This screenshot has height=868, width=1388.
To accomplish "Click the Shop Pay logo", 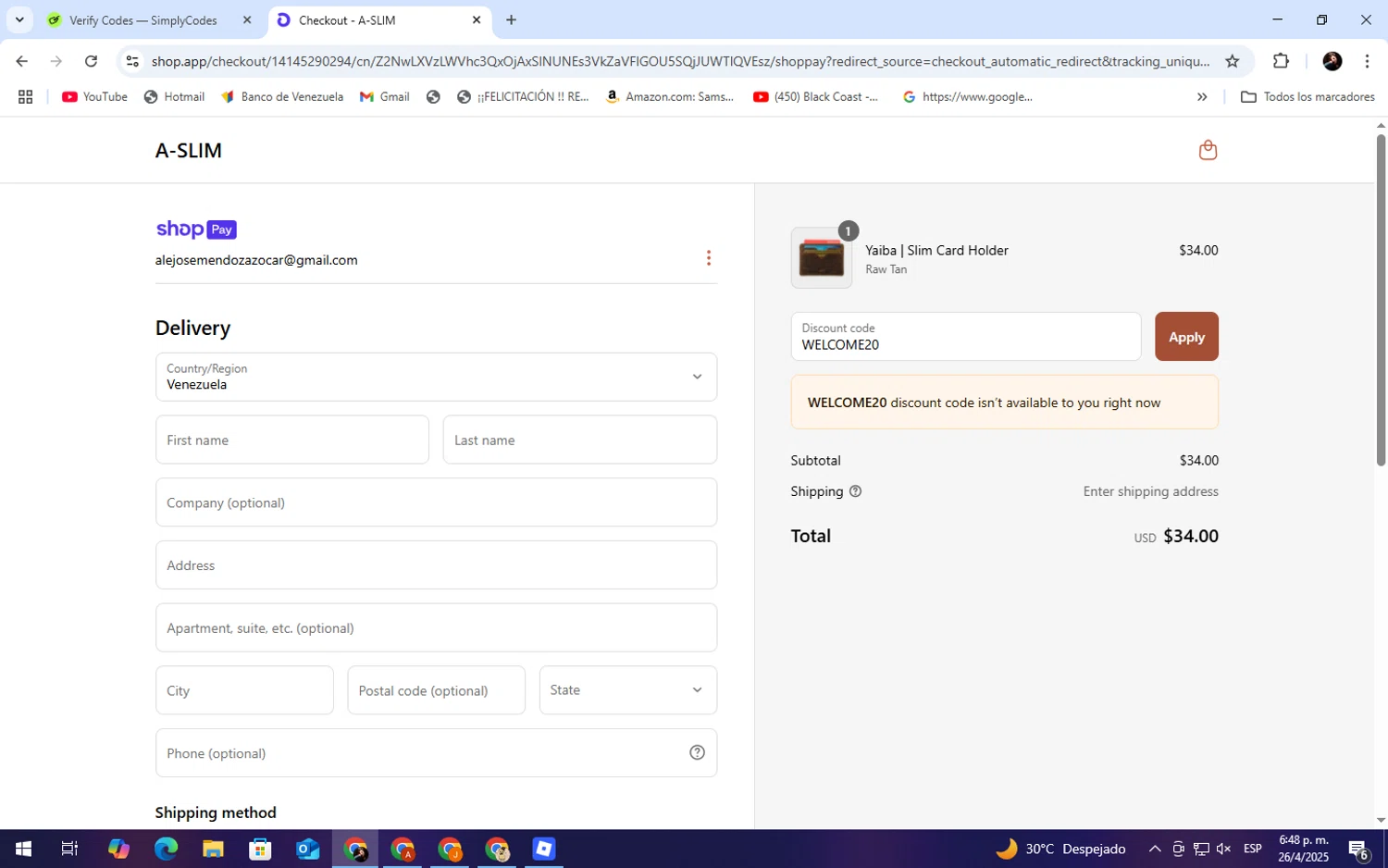I will 196,229.
